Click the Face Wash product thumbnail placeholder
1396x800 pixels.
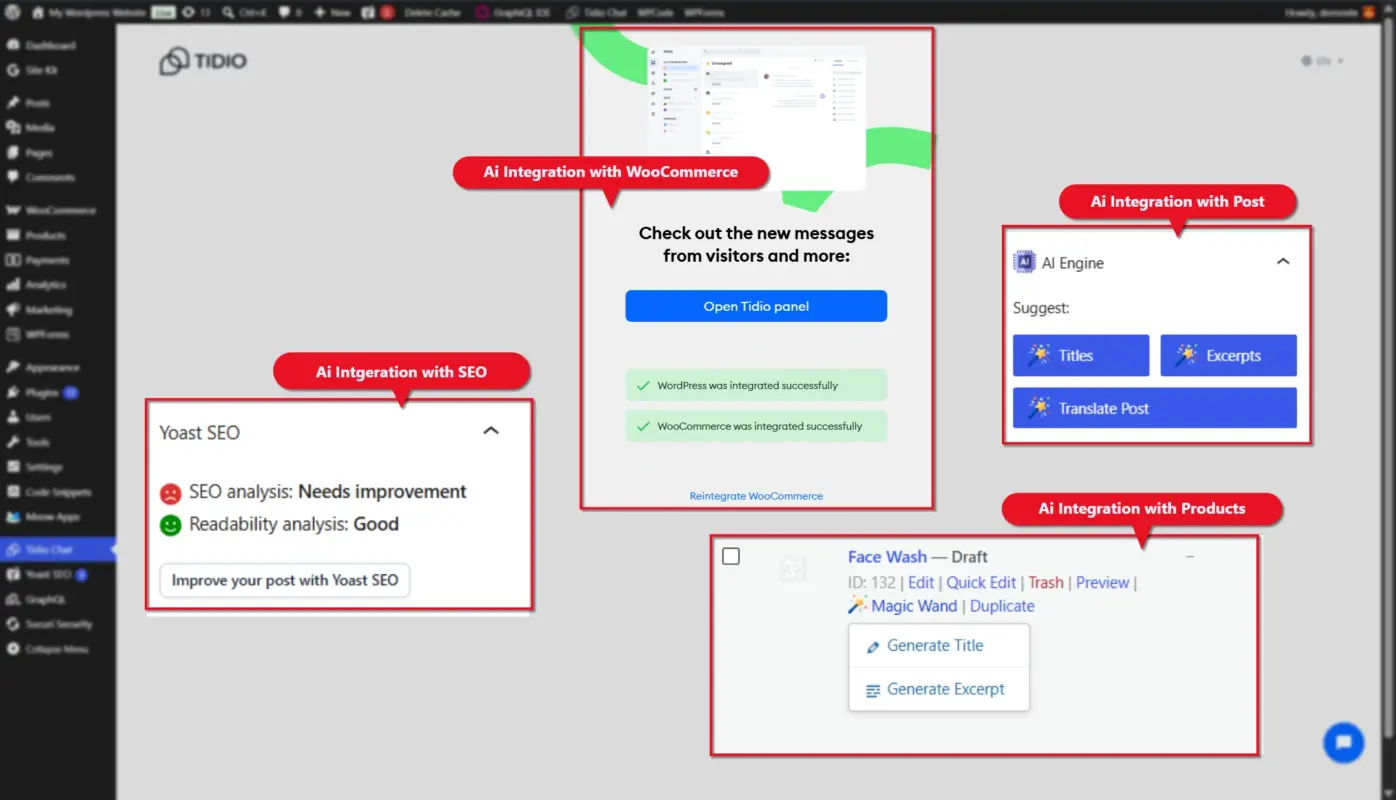(793, 569)
